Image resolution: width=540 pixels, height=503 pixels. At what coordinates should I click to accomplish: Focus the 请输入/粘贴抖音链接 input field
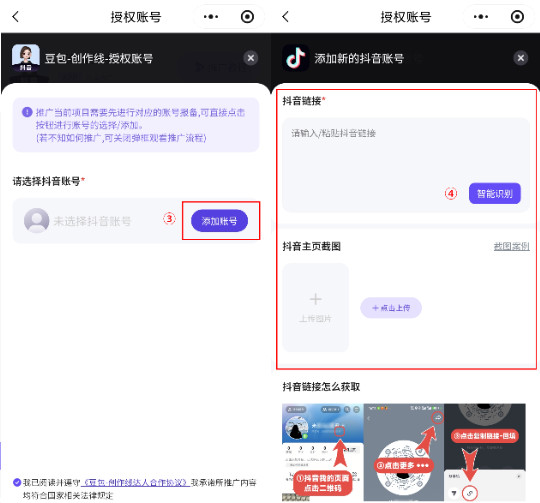click(x=406, y=165)
